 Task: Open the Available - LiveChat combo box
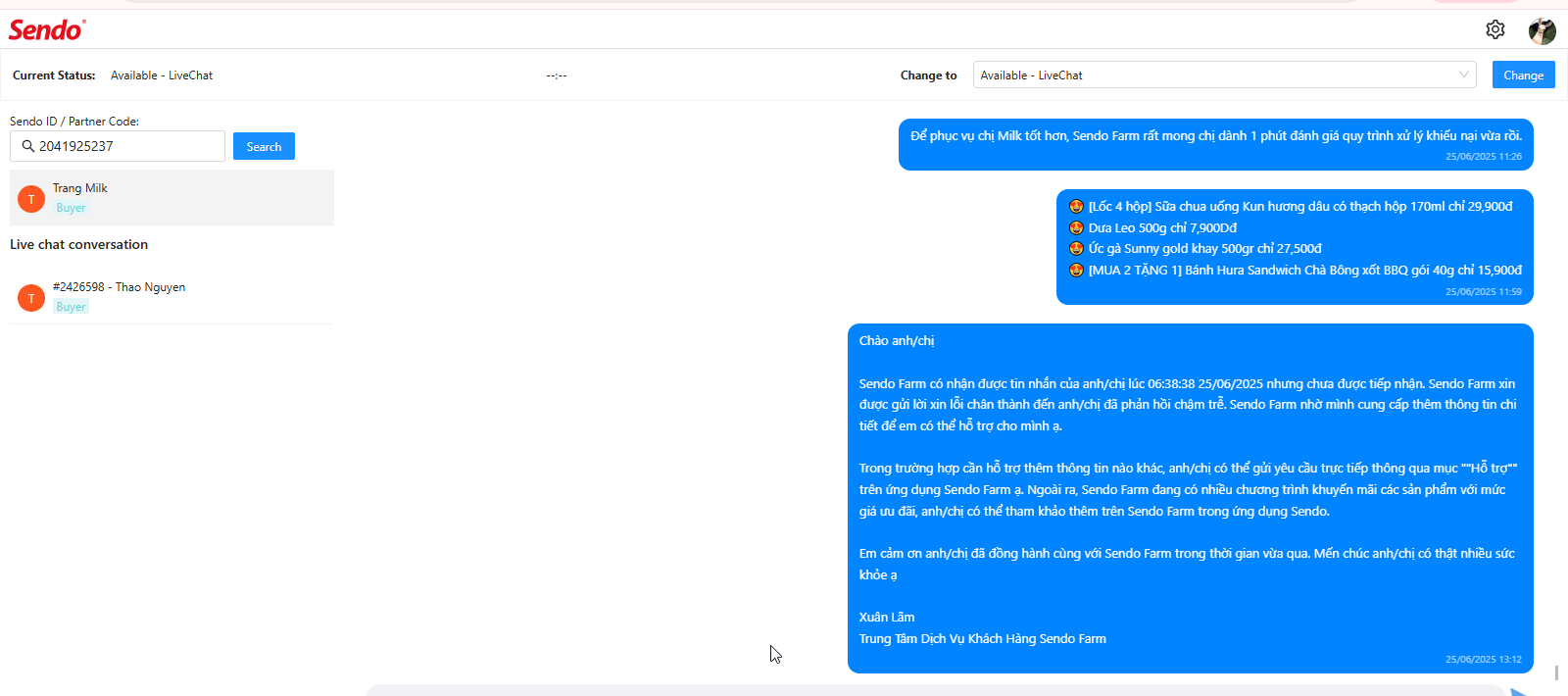(1224, 75)
